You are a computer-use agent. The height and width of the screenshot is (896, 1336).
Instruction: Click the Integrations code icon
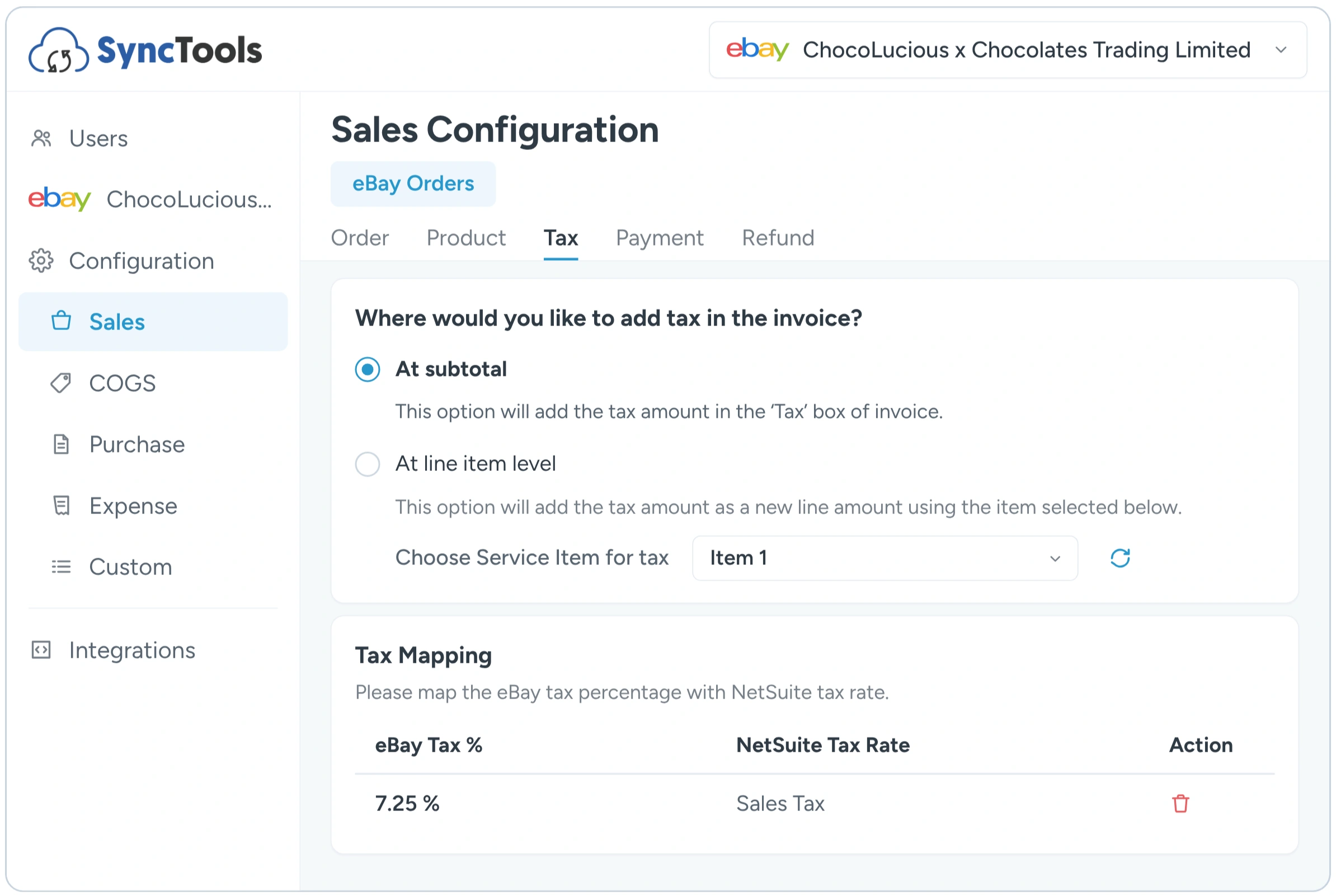click(41, 650)
